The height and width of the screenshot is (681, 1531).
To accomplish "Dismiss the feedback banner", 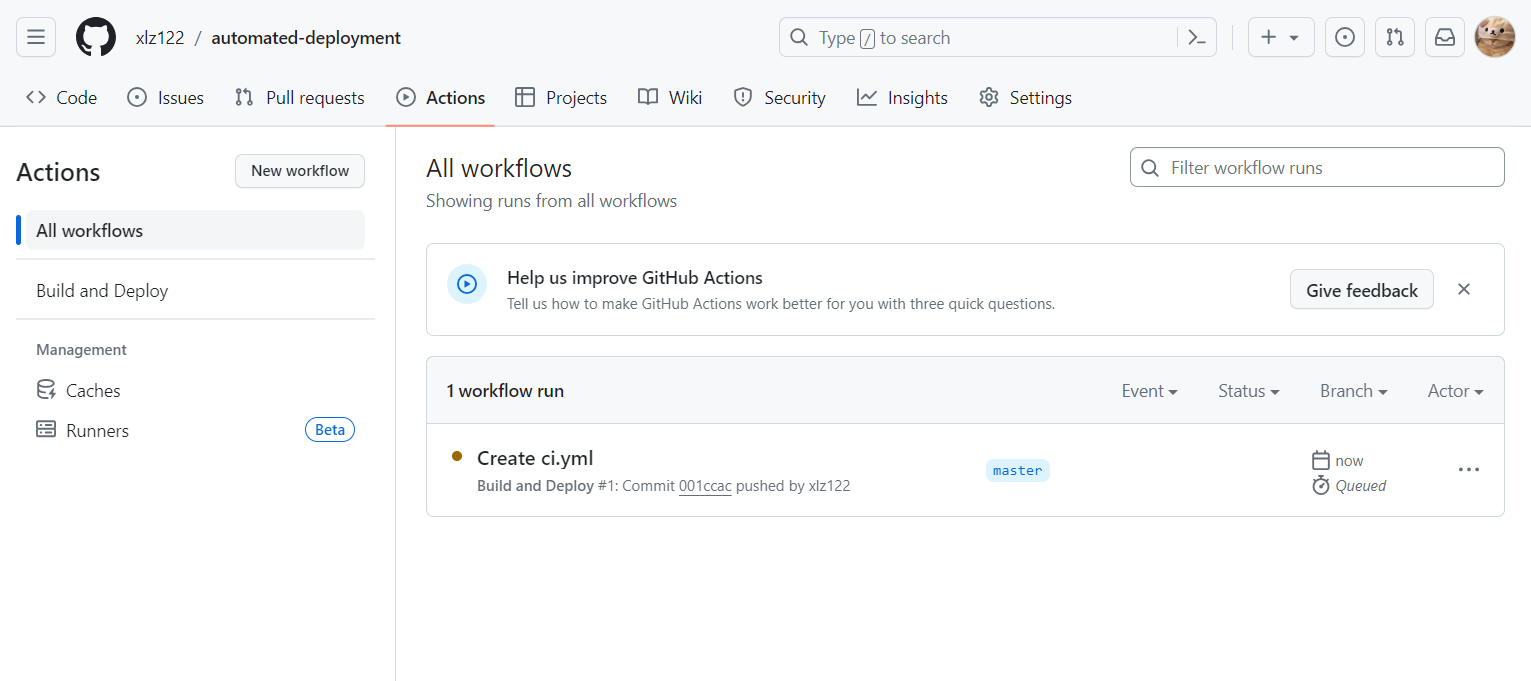I will coord(1464,289).
